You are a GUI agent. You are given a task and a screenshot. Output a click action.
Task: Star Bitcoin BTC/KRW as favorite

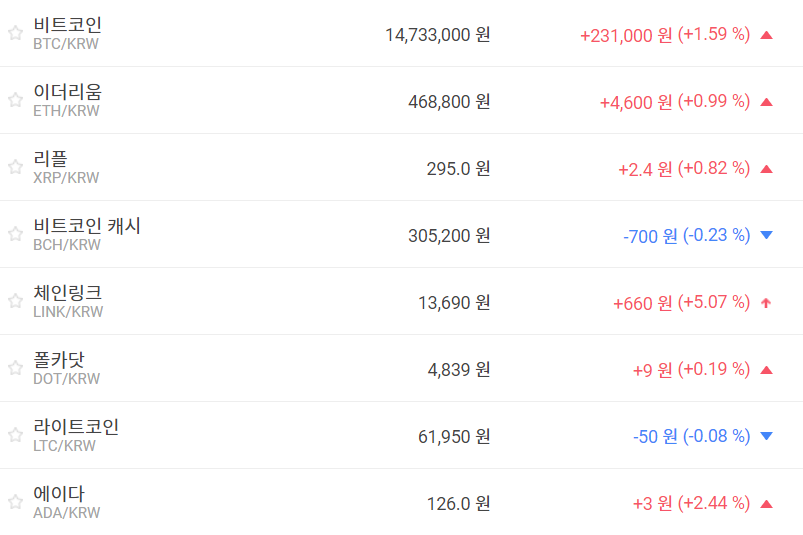(x=15, y=33)
